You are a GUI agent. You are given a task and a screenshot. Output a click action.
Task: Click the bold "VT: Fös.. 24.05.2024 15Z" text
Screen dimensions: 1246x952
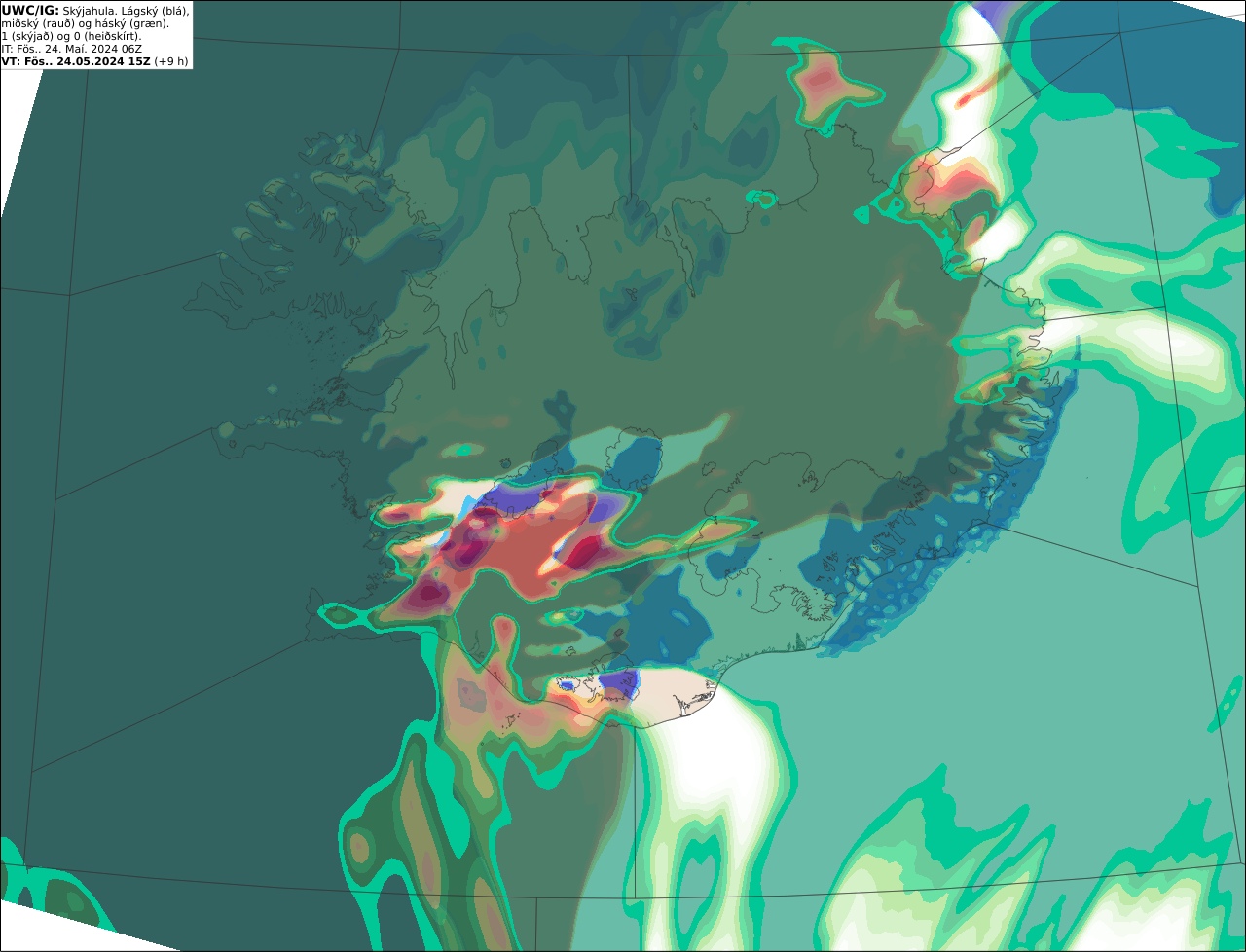(x=76, y=61)
